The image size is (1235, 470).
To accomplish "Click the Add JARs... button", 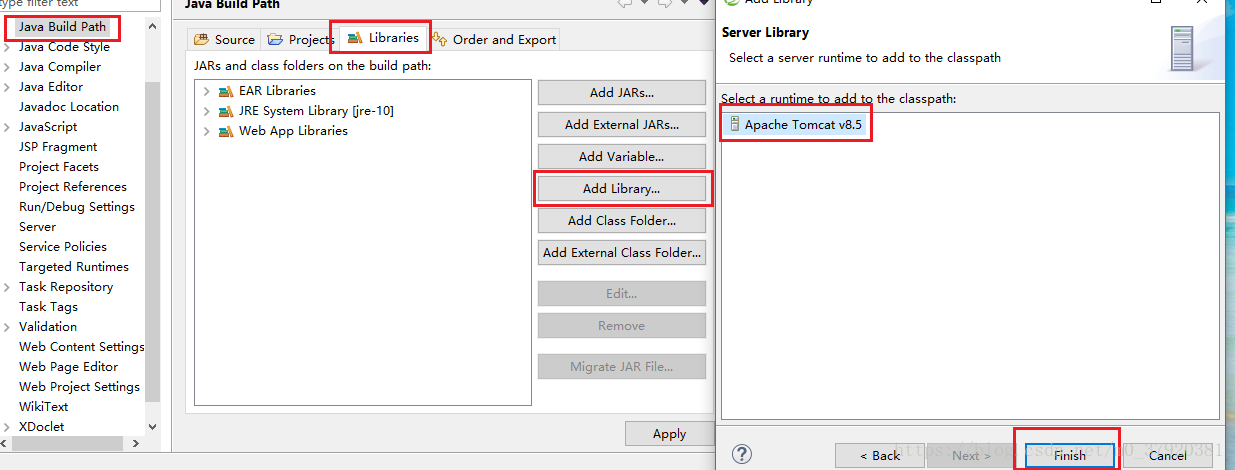I will point(621,93).
